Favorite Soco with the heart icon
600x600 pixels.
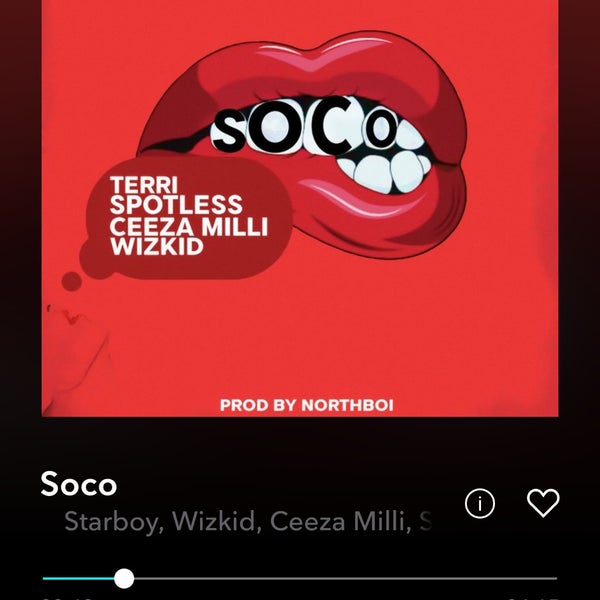tap(543, 503)
